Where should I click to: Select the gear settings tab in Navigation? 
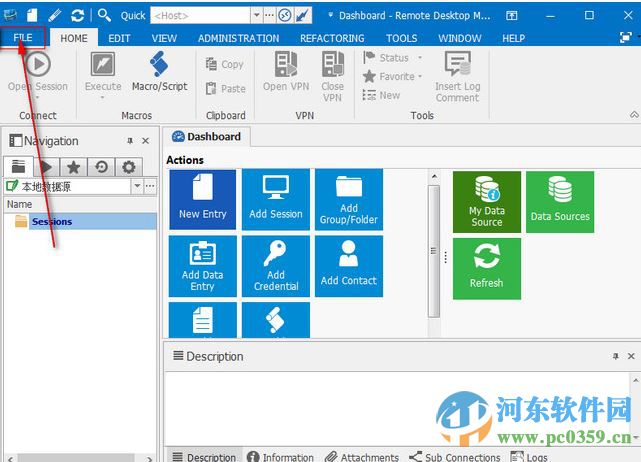coord(128,167)
